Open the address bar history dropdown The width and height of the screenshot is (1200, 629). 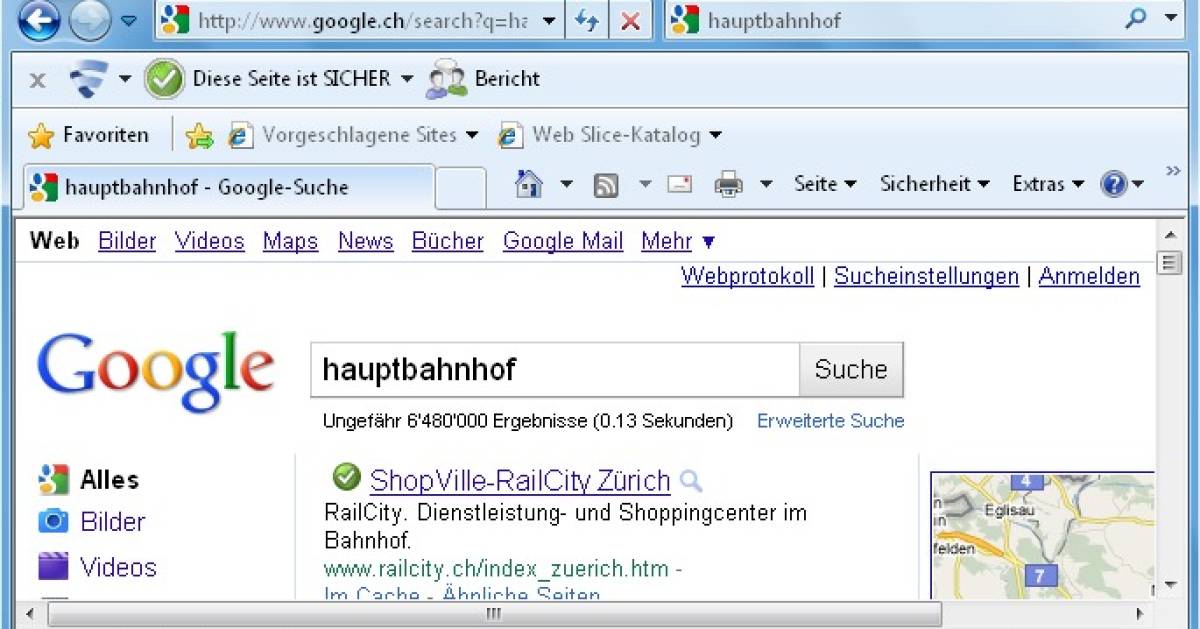pyautogui.click(x=546, y=20)
